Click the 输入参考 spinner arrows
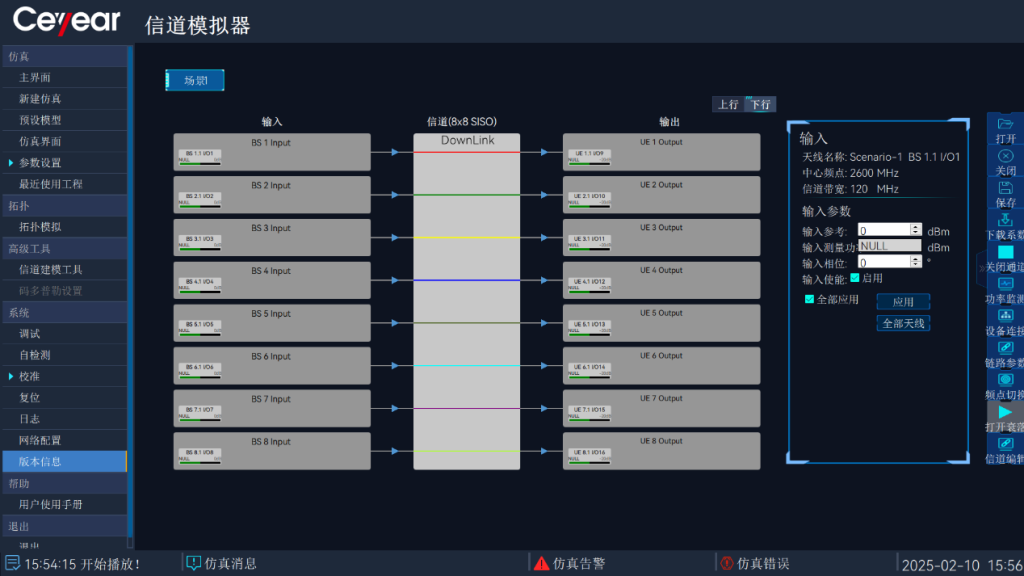The height and width of the screenshot is (576, 1024). click(x=916, y=230)
